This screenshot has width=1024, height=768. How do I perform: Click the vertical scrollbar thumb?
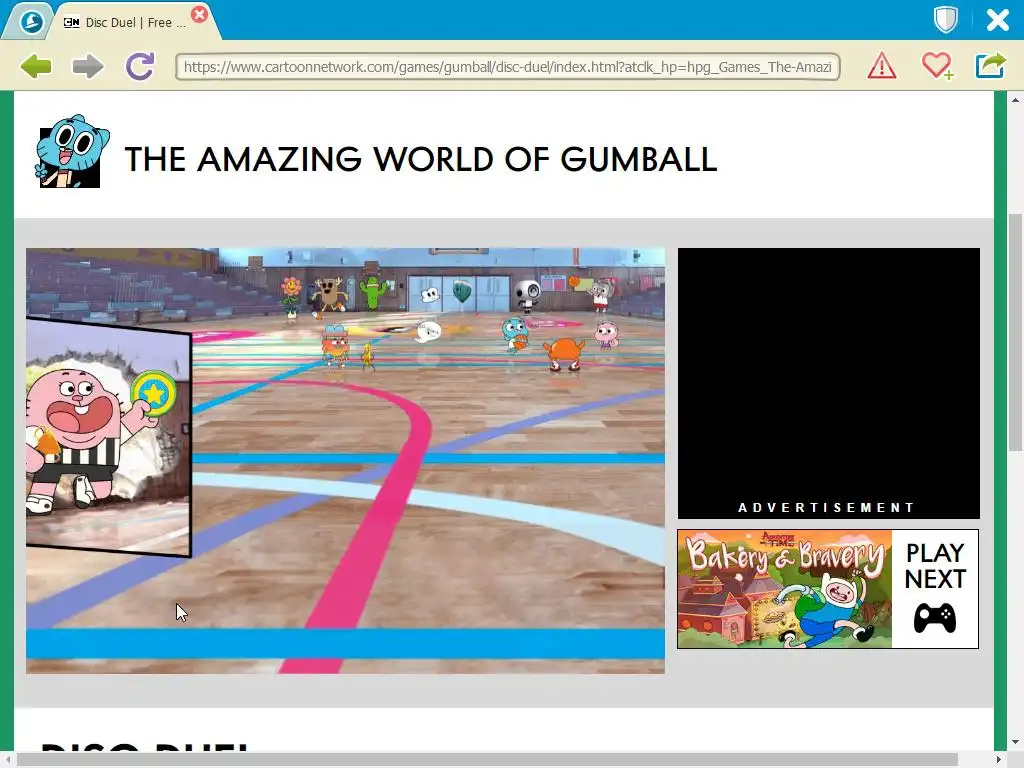tap(1015, 332)
